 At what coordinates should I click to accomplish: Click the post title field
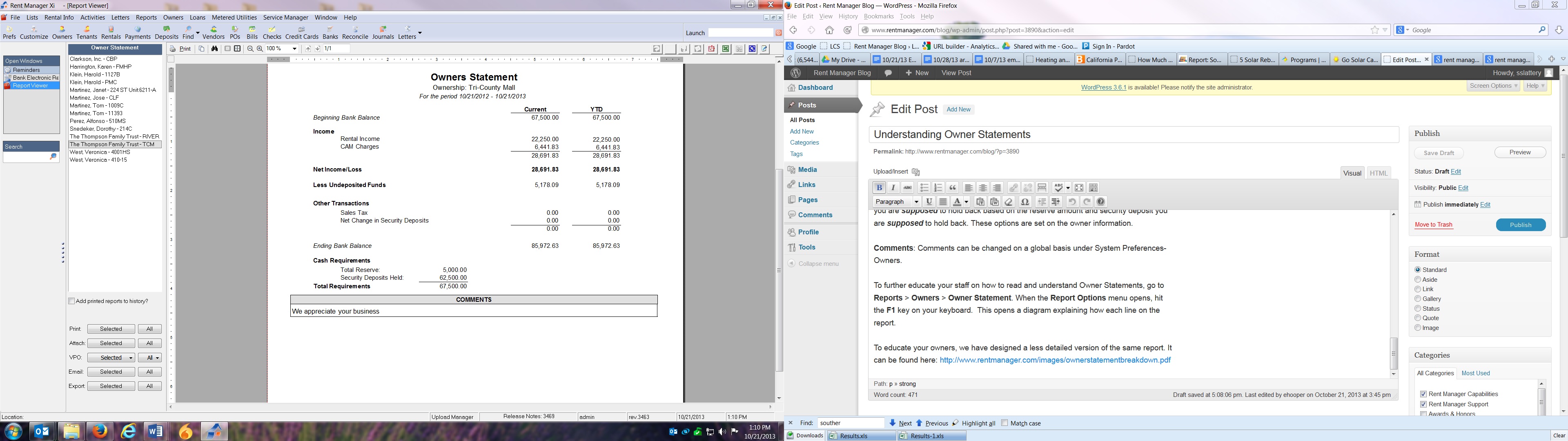click(x=1134, y=135)
